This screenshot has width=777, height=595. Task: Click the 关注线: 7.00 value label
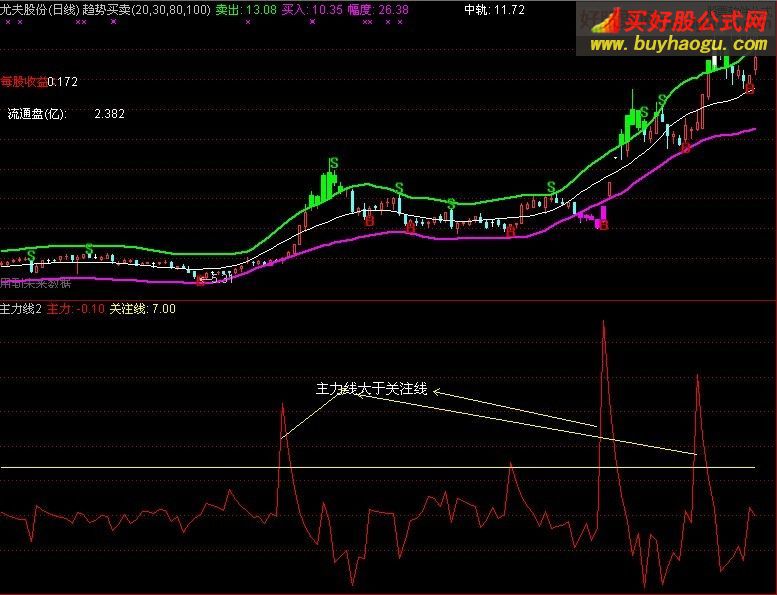142,309
